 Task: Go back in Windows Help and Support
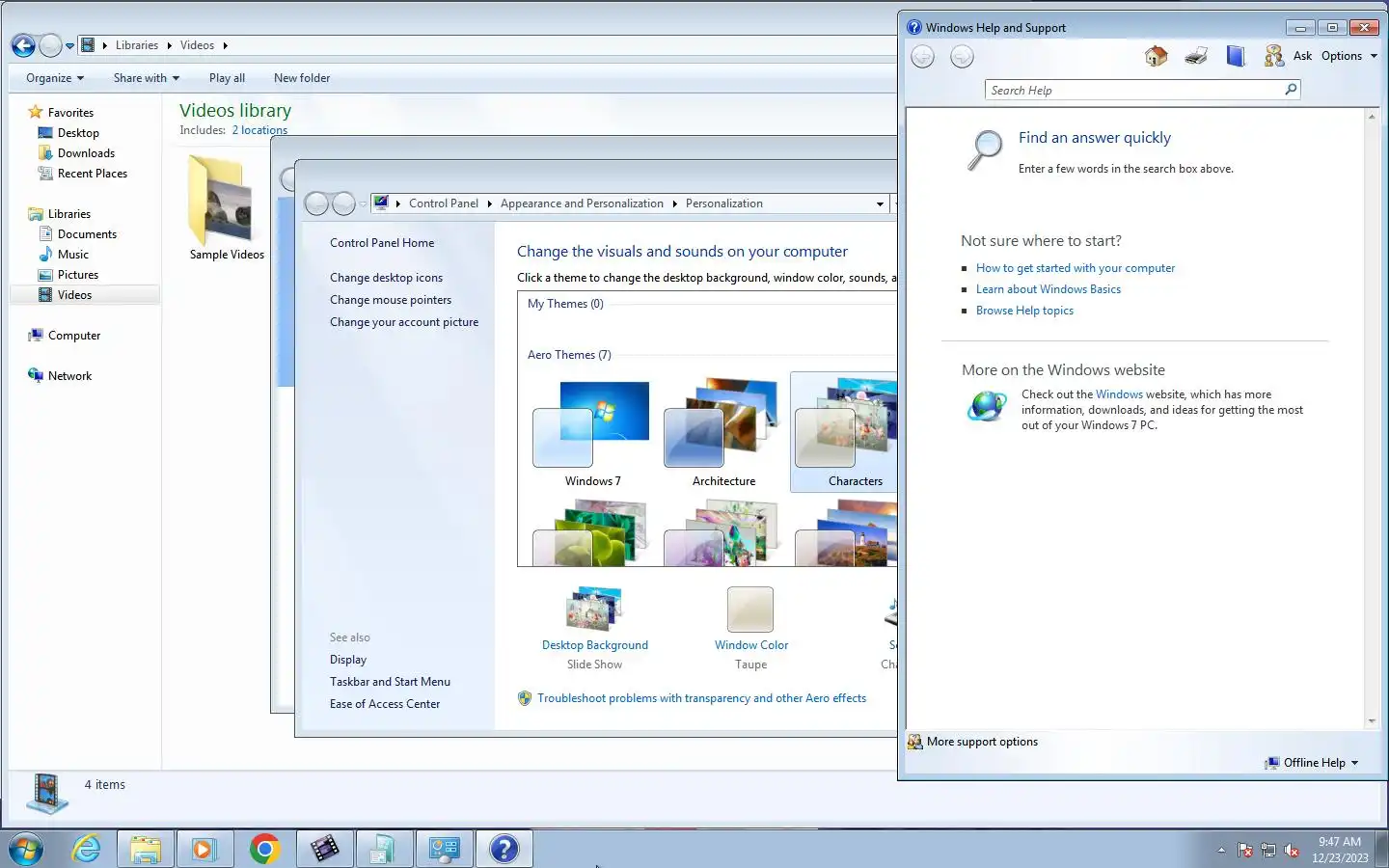[x=923, y=57]
